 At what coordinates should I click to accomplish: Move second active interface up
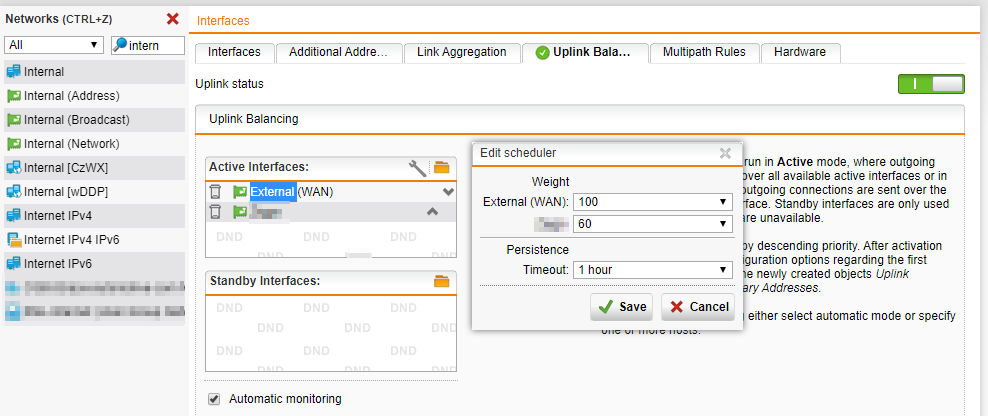[432, 211]
